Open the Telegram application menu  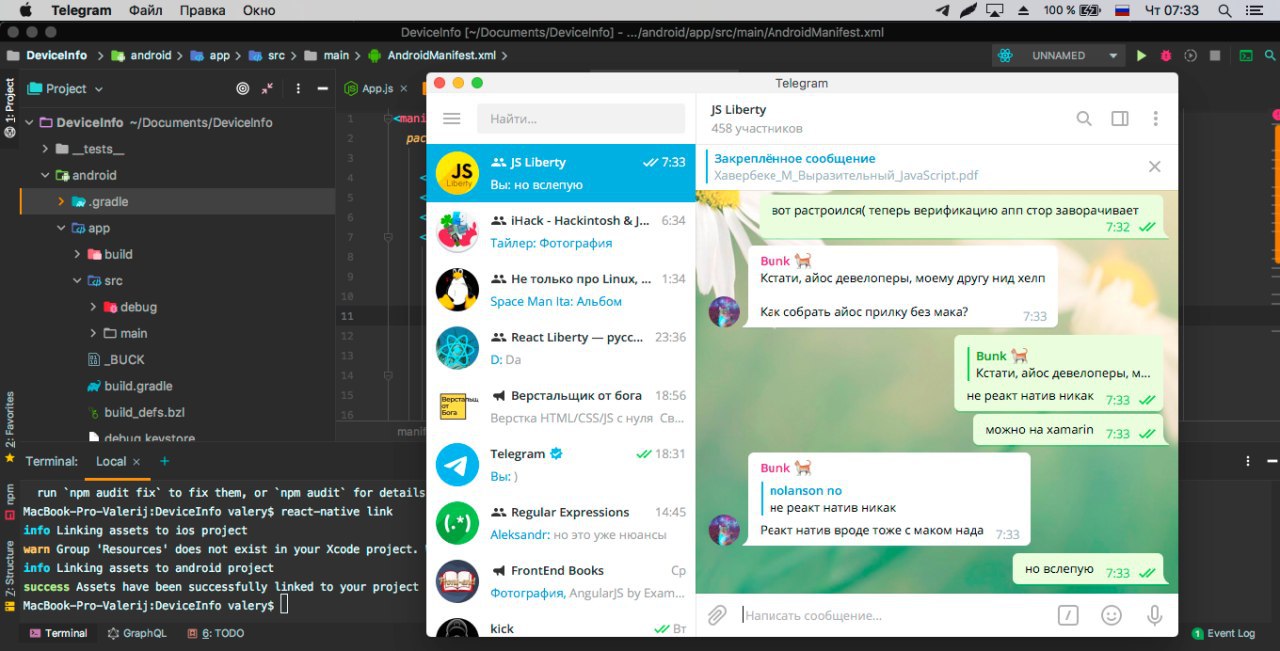click(81, 10)
